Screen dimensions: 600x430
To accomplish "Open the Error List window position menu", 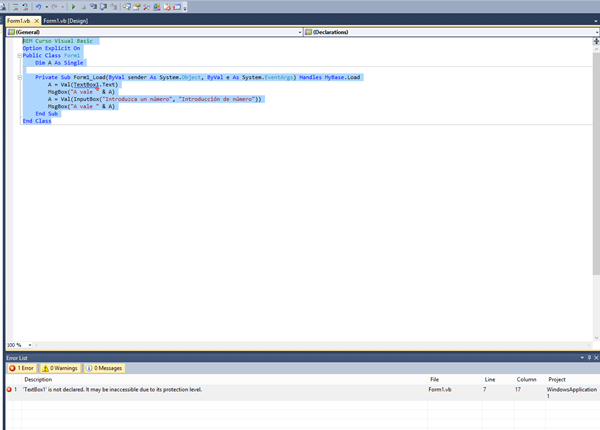I will 582,358.
